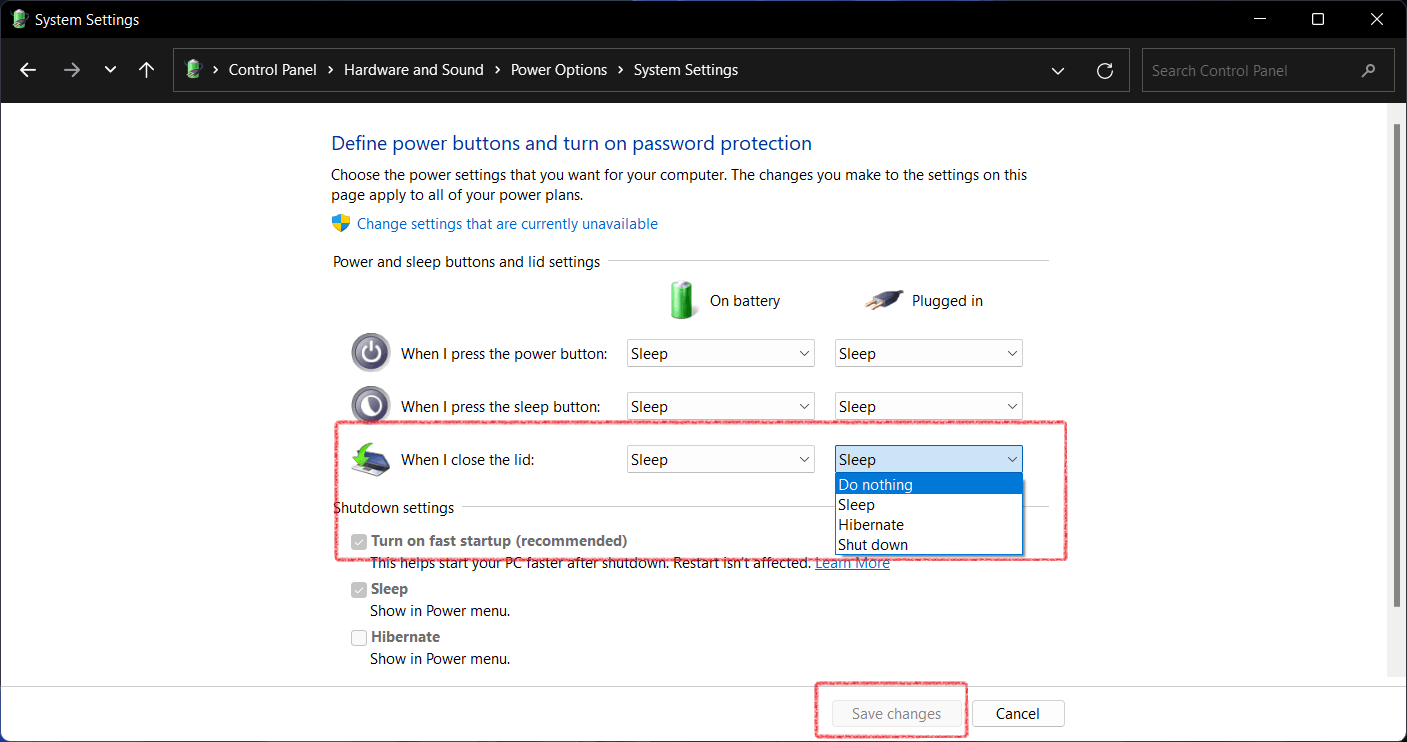1407x742 pixels.
Task: Go up one level with the up arrow
Action: coord(147,70)
